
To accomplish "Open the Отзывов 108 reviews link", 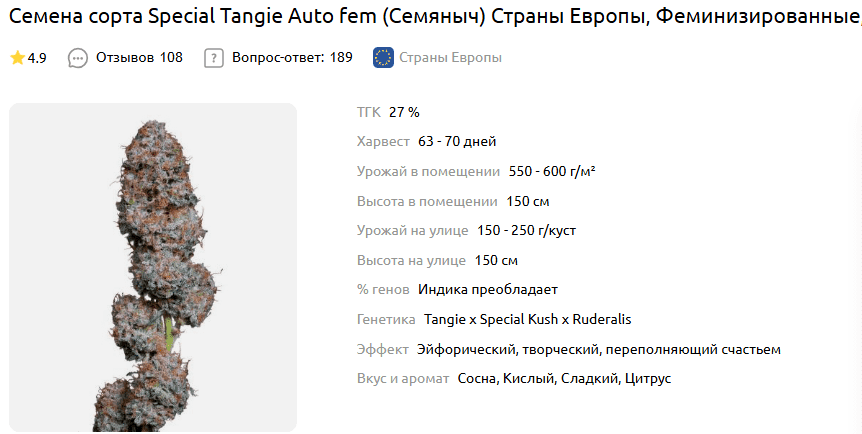I will point(139,58).
